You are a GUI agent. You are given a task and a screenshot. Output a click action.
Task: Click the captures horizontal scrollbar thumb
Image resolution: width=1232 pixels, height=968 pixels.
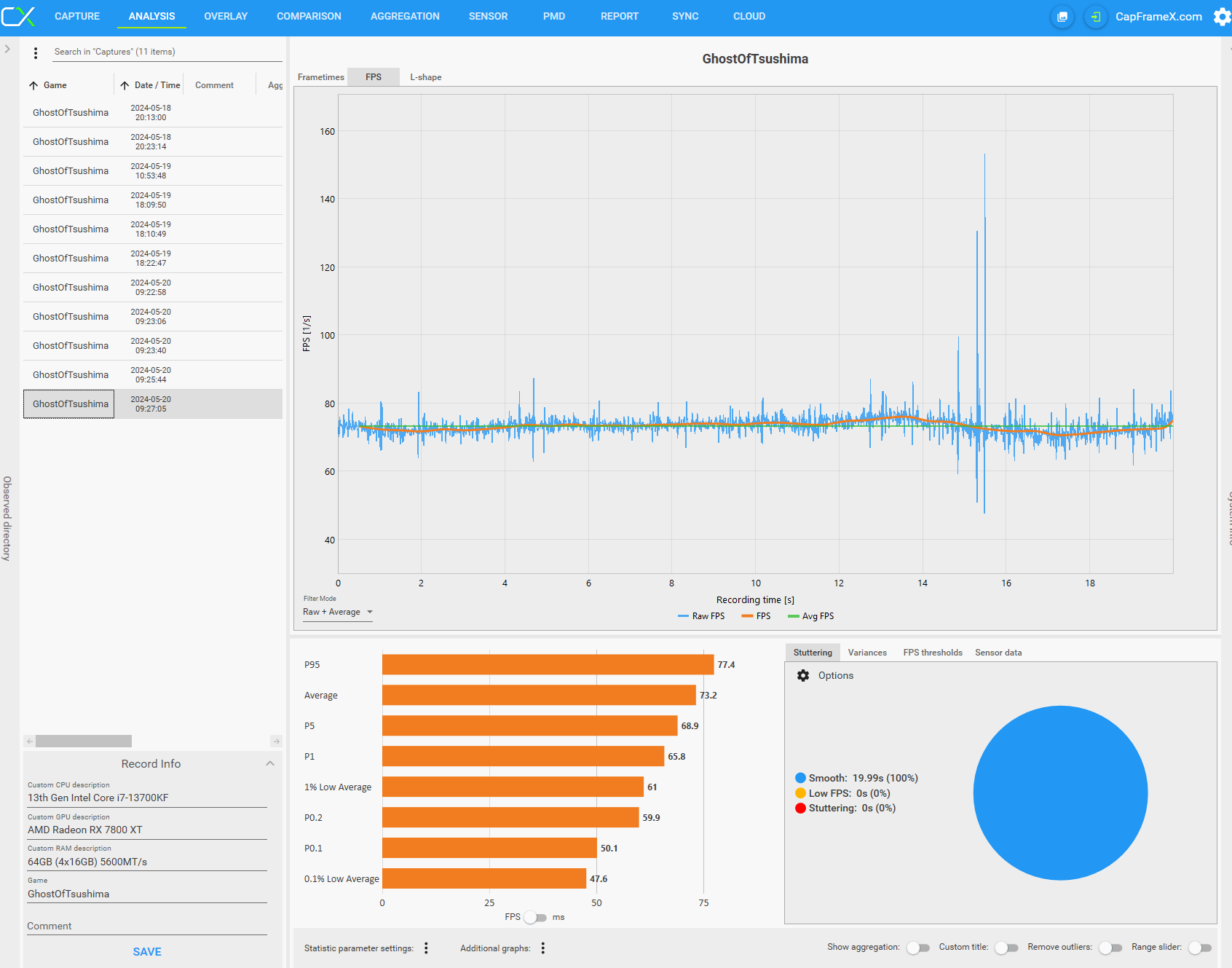click(x=84, y=741)
